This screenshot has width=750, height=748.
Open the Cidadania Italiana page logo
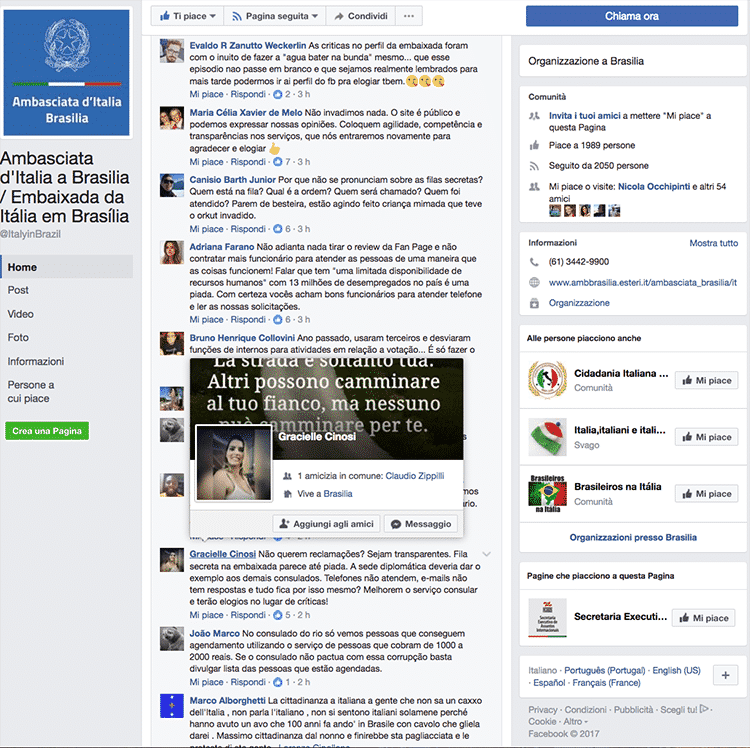coord(547,380)
